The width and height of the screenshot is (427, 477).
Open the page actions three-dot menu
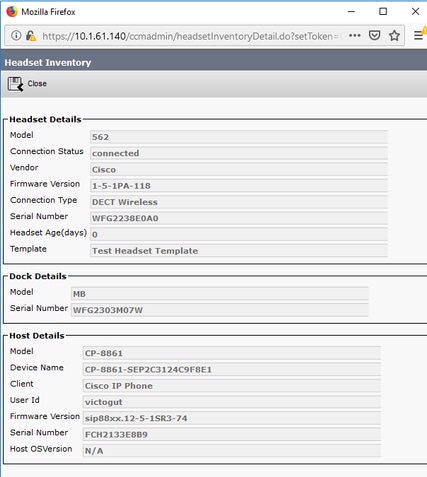[x=355, y=35]
